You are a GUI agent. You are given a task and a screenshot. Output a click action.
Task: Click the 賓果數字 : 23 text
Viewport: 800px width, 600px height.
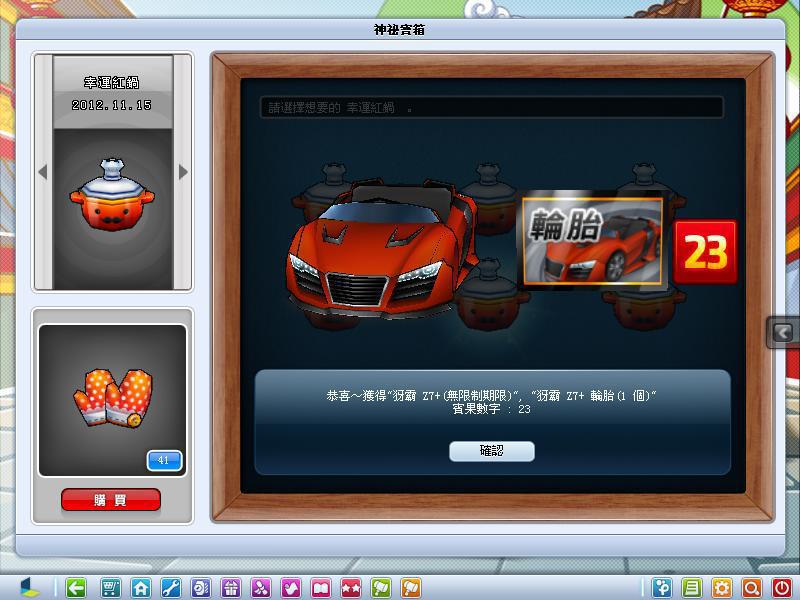click(x=491, y=409)
